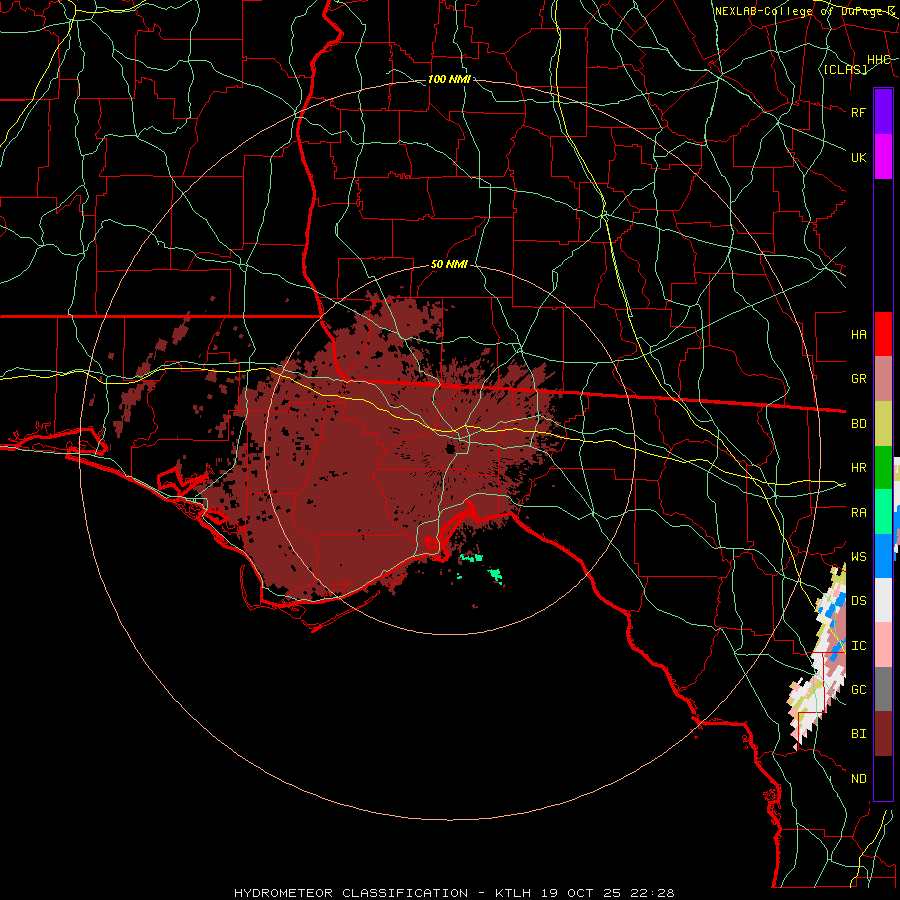Click the Hydrometeor Classification KTLH title caption
900x900 pixels.
pos(455,893)
